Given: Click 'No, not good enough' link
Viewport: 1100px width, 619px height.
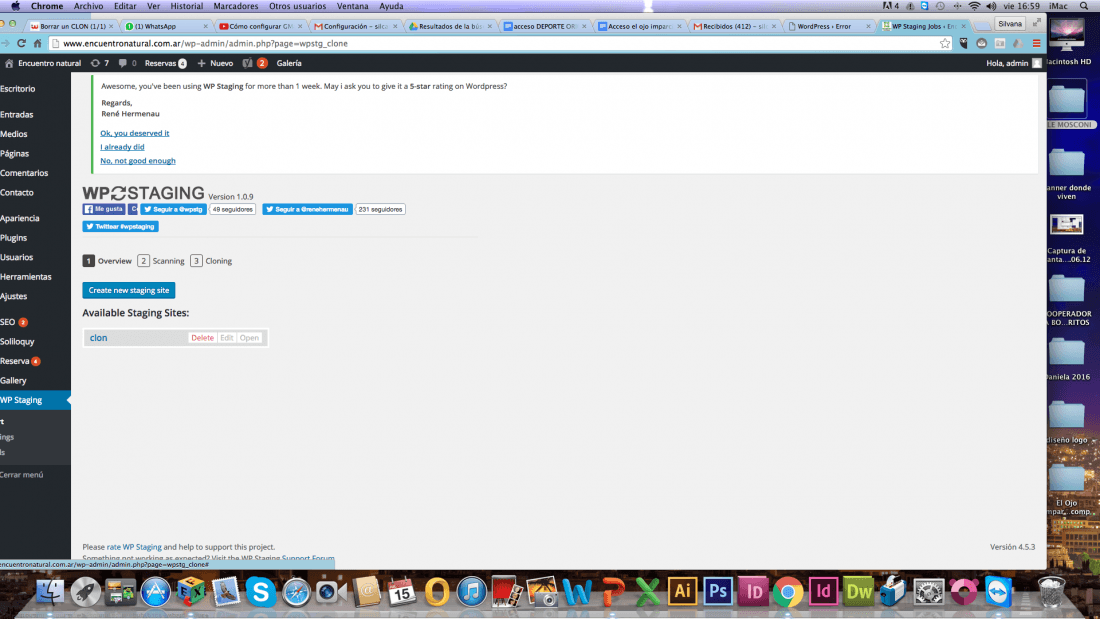Looking at the screenshot, I should point(138,161).
